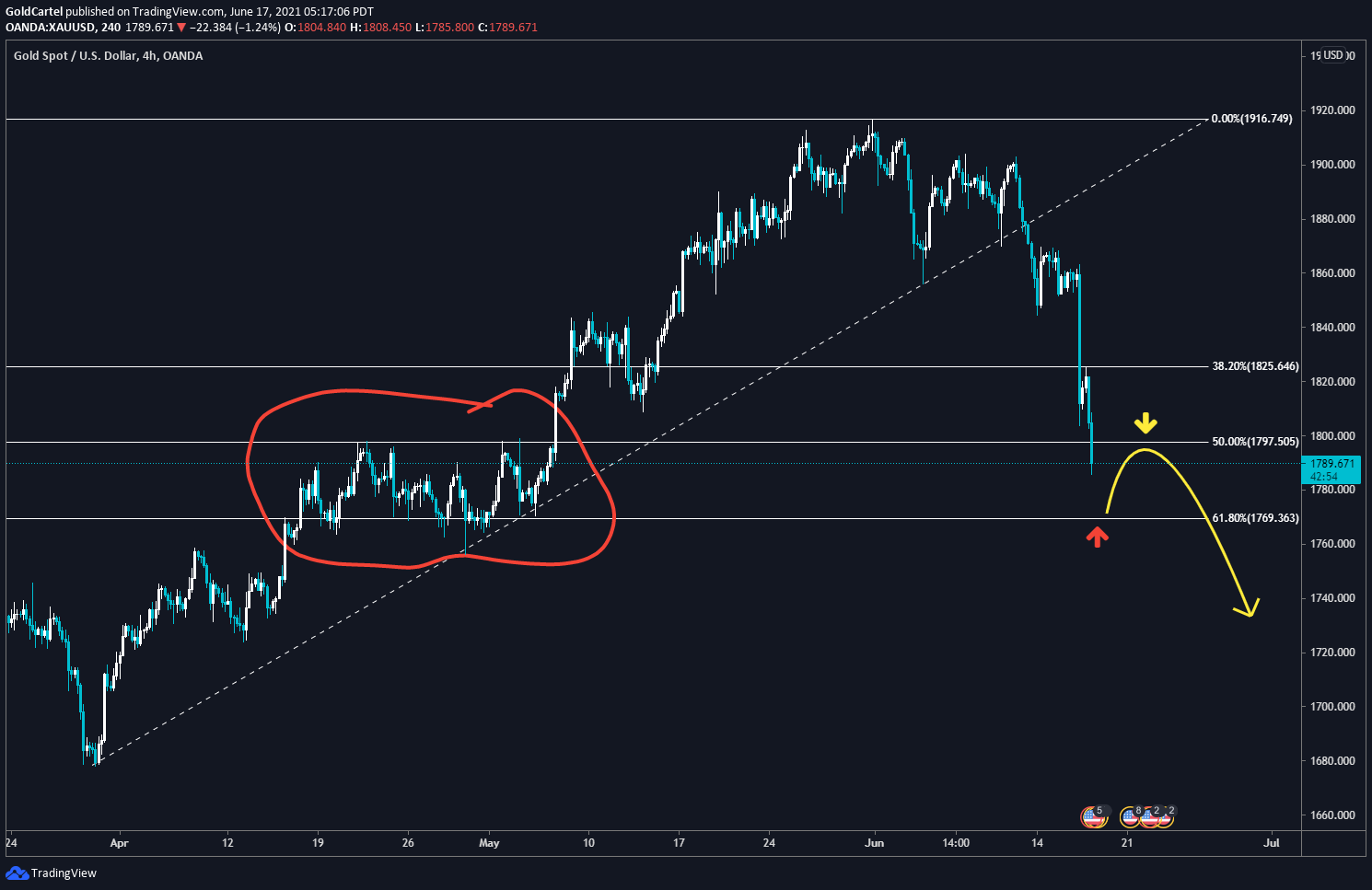Open the USD currency selector on price axis
The height and width of the screenshot is (890, 1372).
click(1333, 55)
